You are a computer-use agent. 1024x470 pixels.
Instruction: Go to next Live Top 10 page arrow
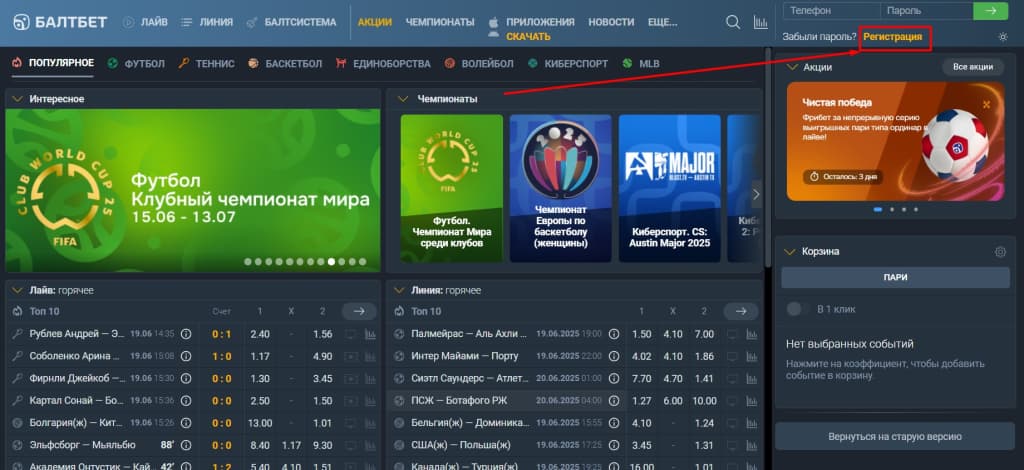[x=359, y=311]
